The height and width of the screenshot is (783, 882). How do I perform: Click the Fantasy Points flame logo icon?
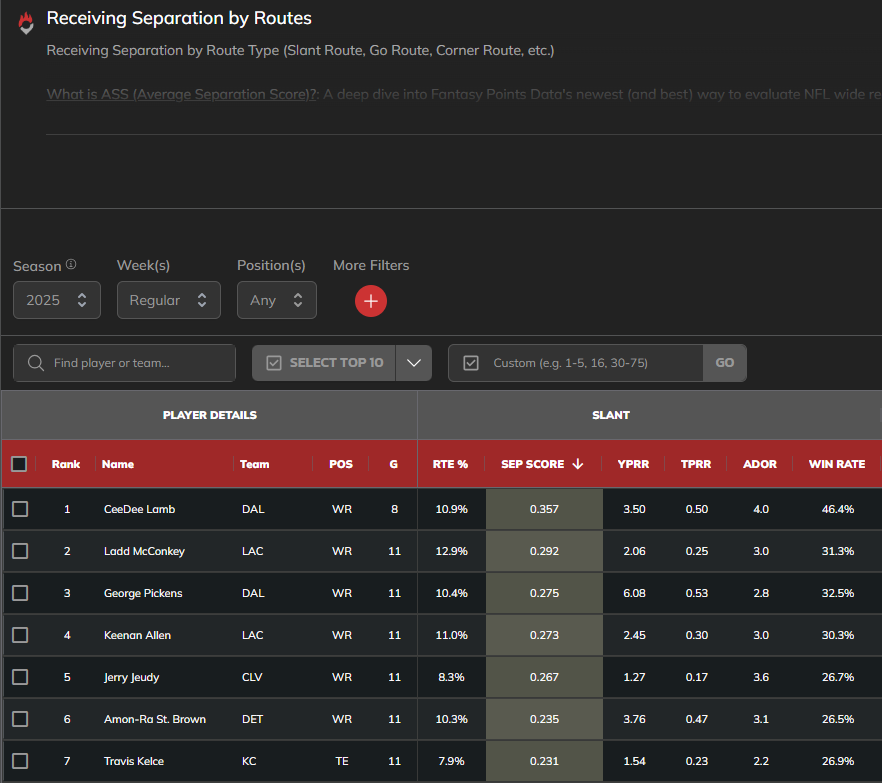(26, 24)
